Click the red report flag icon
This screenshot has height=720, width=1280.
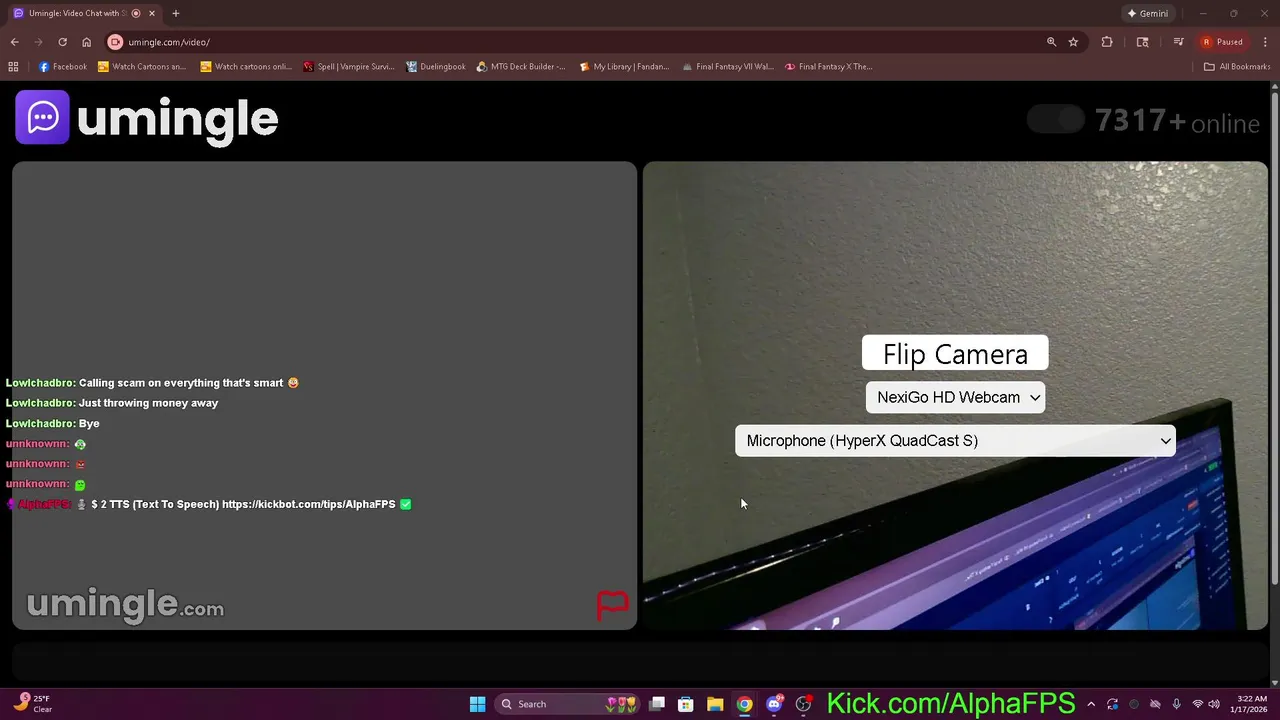click(x=612, y=605)
